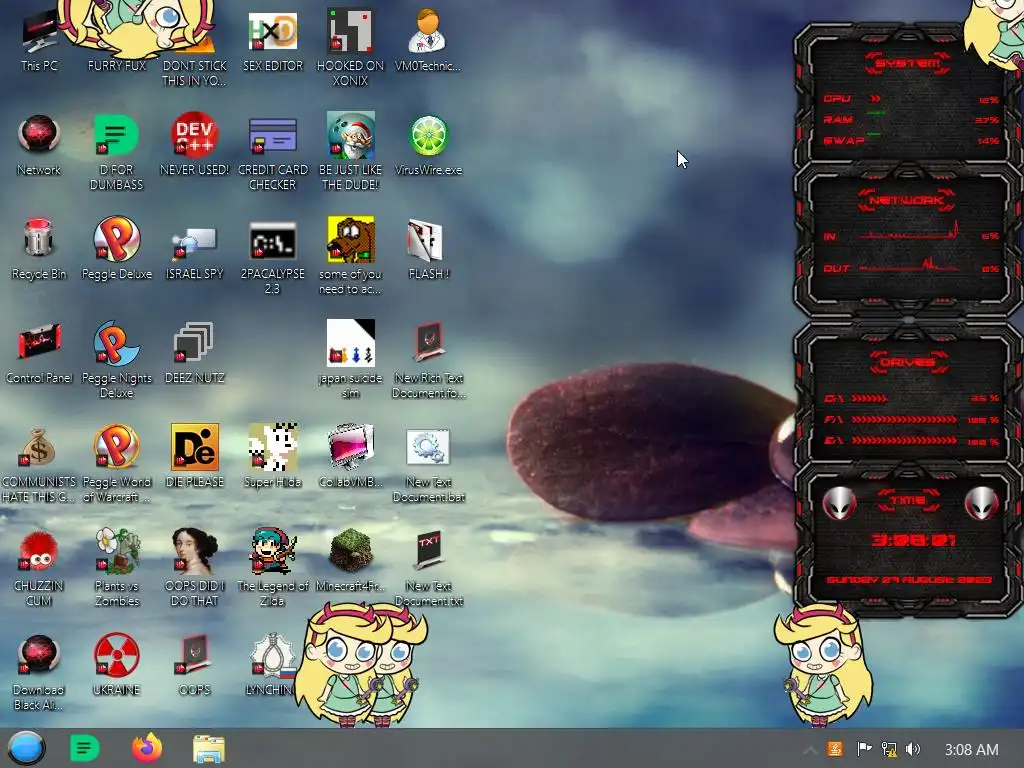Viewport: 1024px width, 768px height.
Task: Click the orange tray application icon
Action: [835, 749]
